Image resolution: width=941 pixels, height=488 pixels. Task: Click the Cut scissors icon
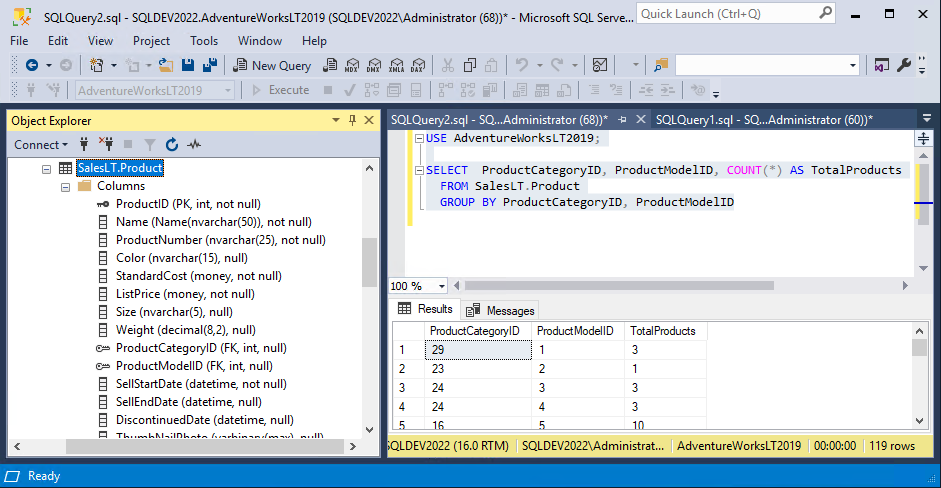pos(448,65)
